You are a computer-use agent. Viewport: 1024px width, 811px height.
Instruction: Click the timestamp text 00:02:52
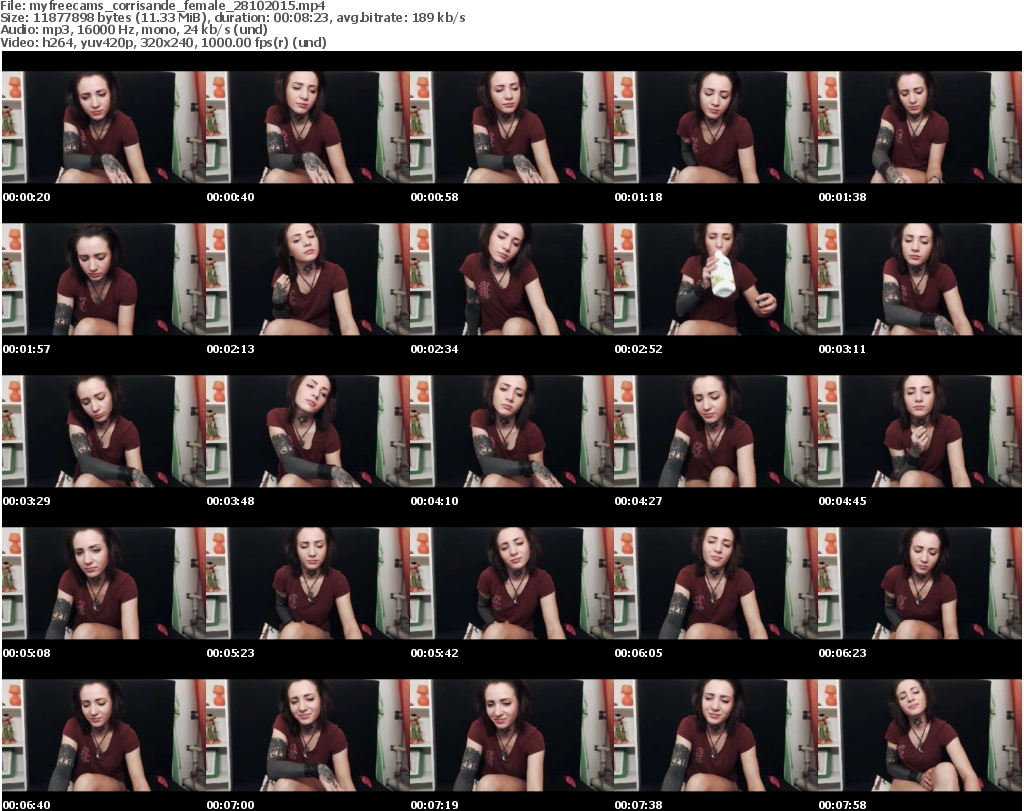[639, 349]
